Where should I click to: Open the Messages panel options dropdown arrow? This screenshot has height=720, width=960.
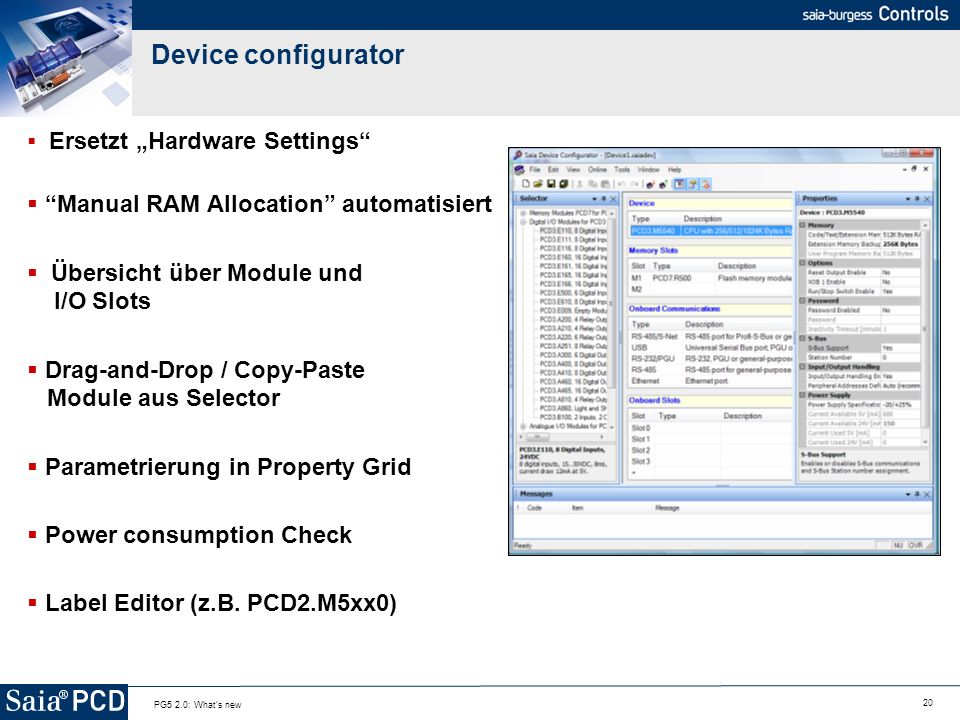point(908,494)
